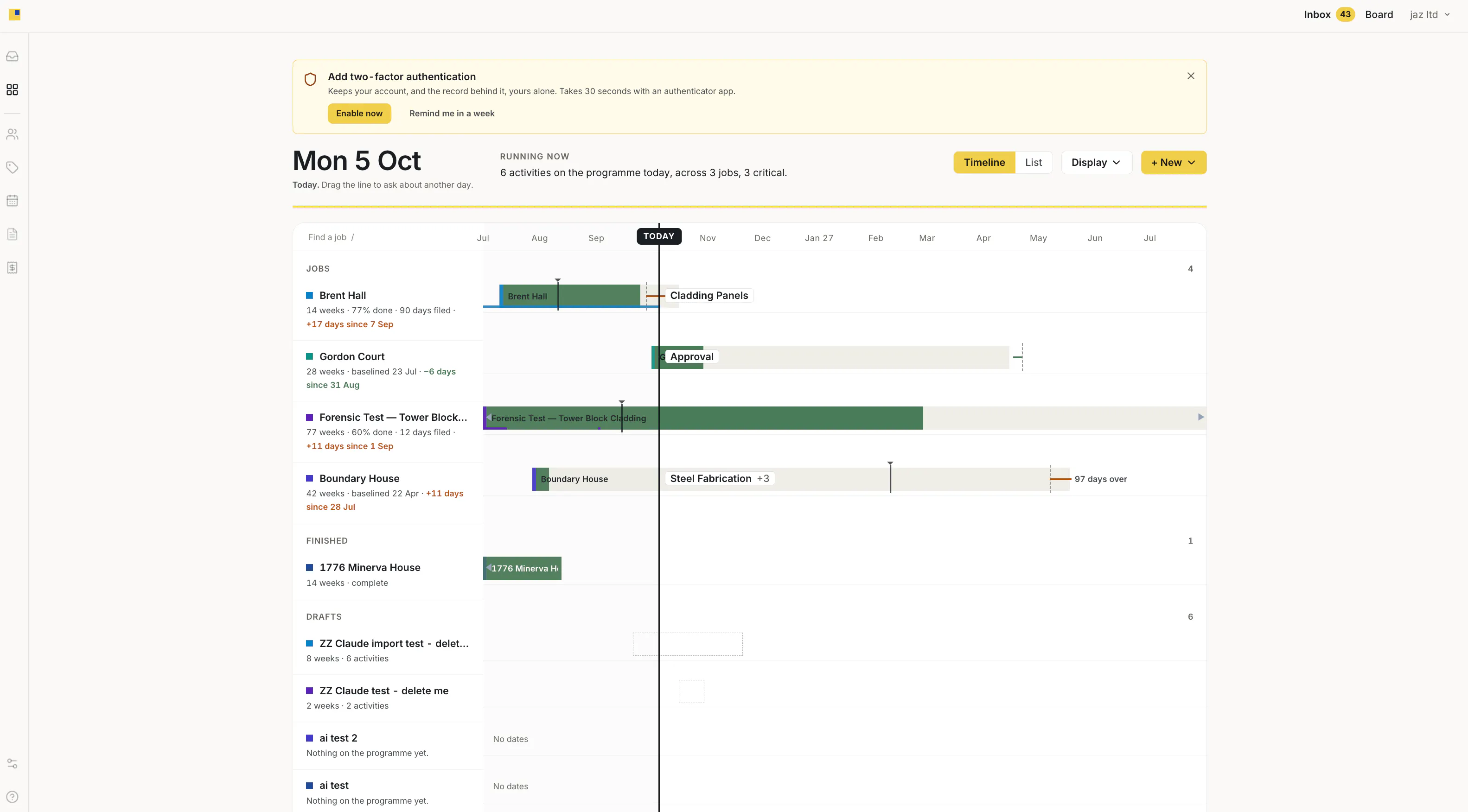Viewport: 1468px width, 812px height.
Task: Open the board grid sidebar icon
Action: (x=12, y=90)
